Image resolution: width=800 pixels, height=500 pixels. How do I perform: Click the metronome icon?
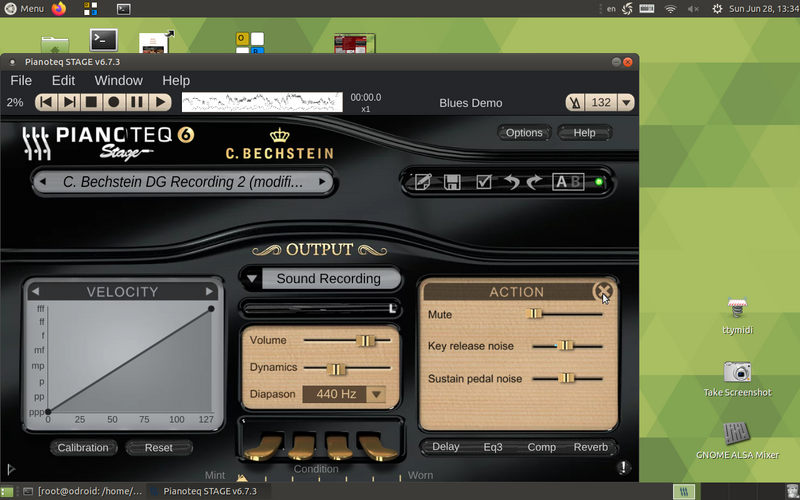pyautogui.click(x=575, y=102)
